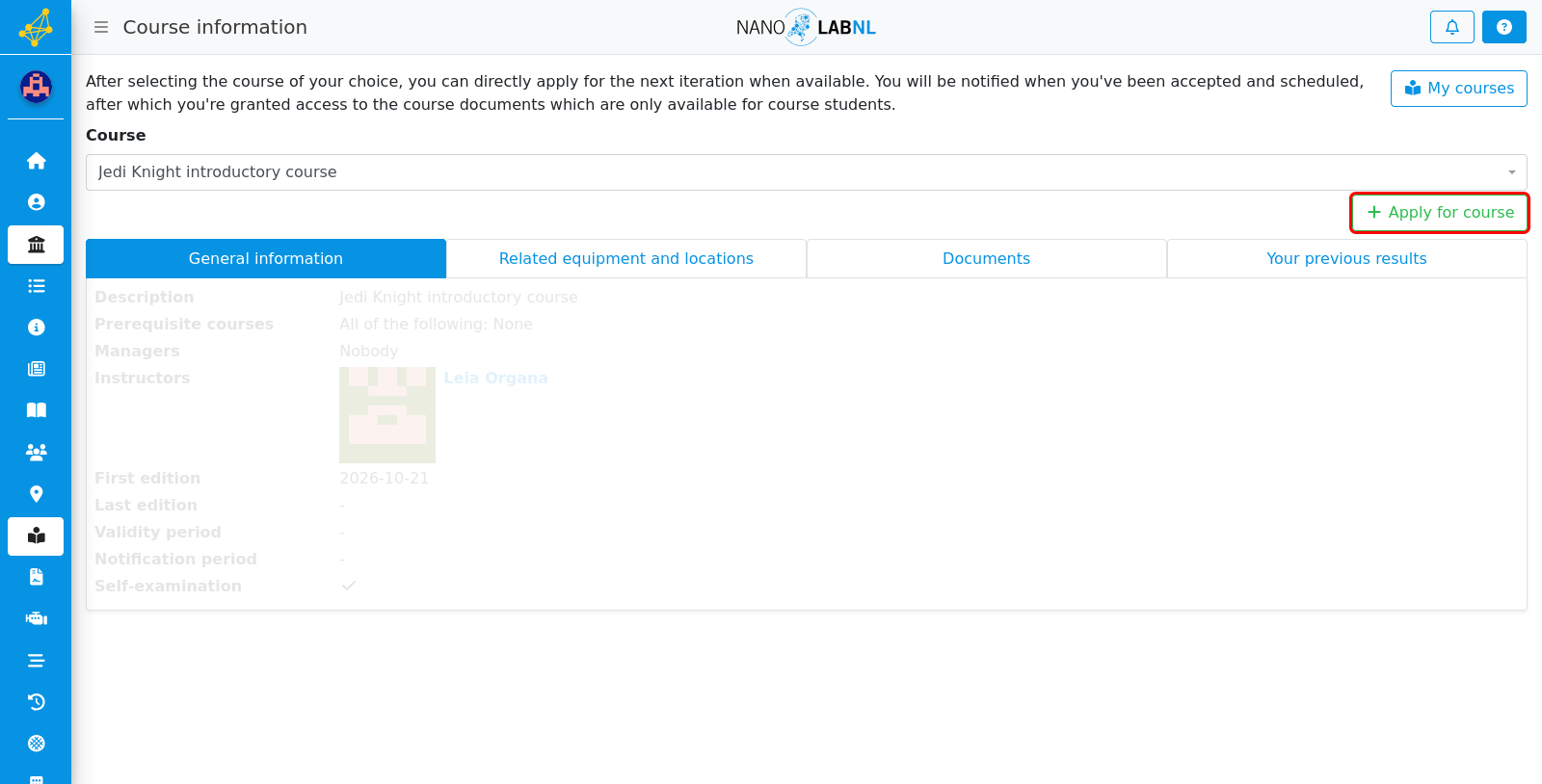This screenshot has height=784, width=1542.
Task: Open the user profile circle icon
Action: pyautogui.click(x=36, y=202)
